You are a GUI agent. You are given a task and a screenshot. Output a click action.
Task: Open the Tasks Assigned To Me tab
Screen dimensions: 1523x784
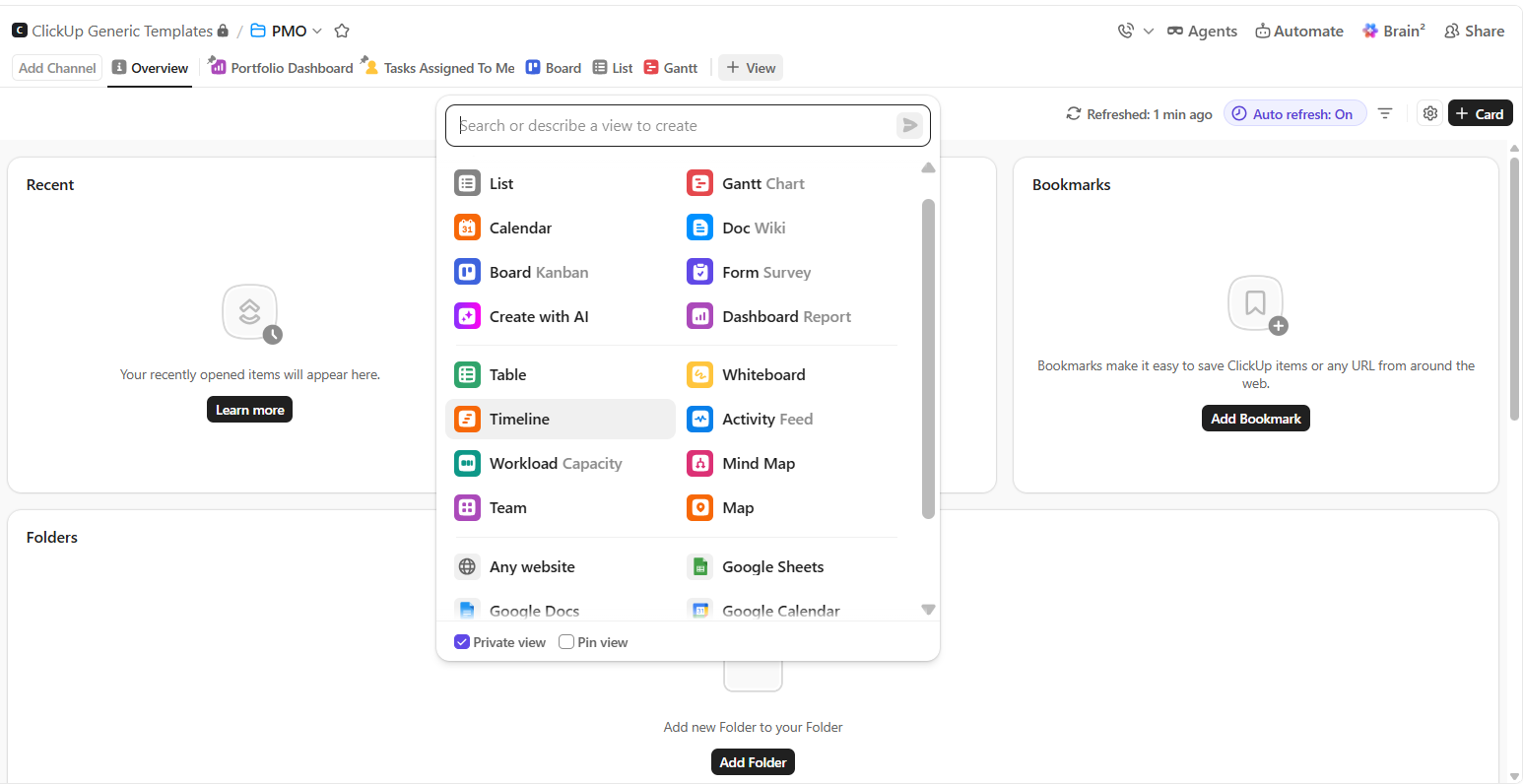coord(439,68)
